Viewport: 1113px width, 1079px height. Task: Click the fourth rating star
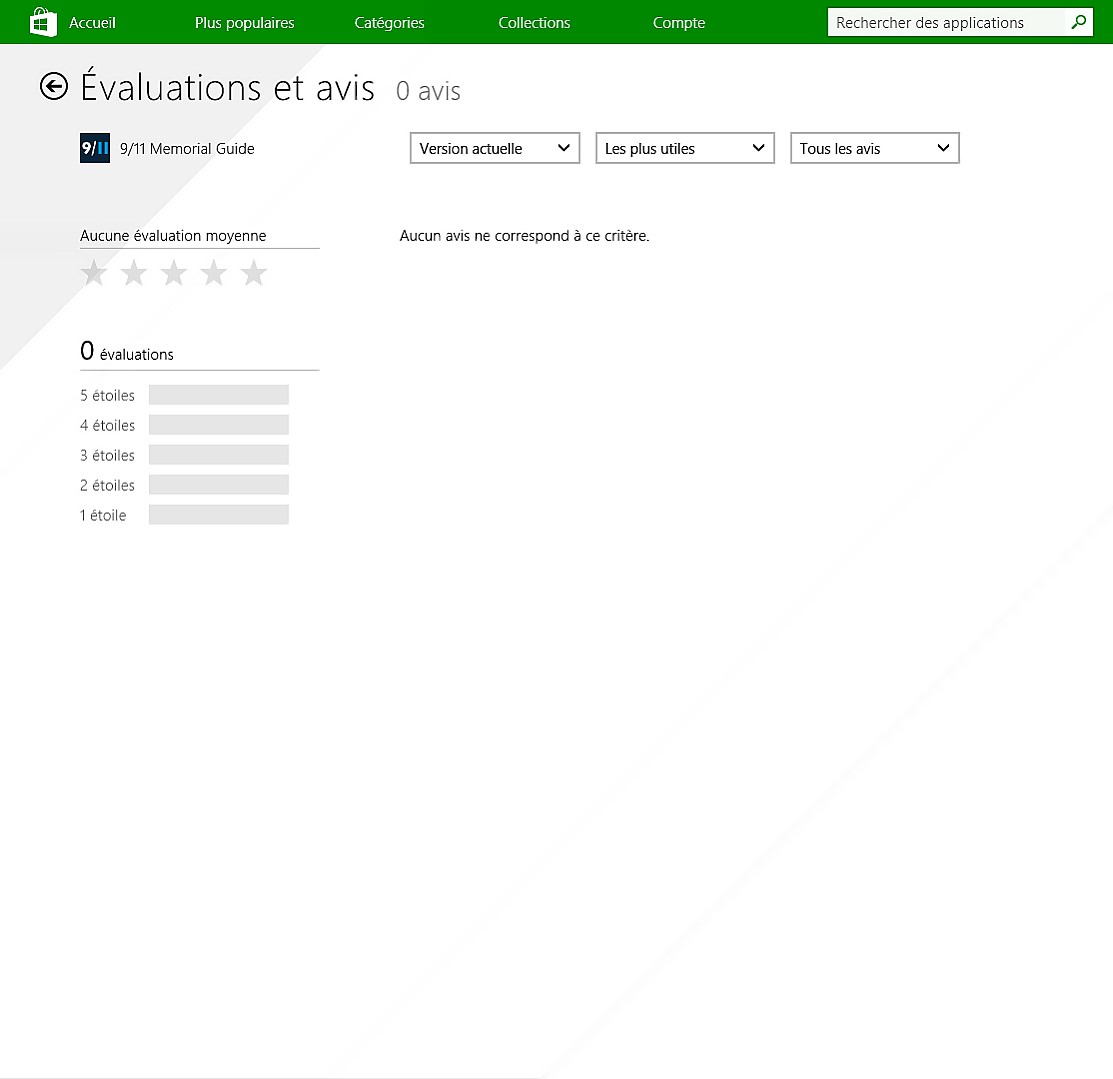tap(214, 273)
